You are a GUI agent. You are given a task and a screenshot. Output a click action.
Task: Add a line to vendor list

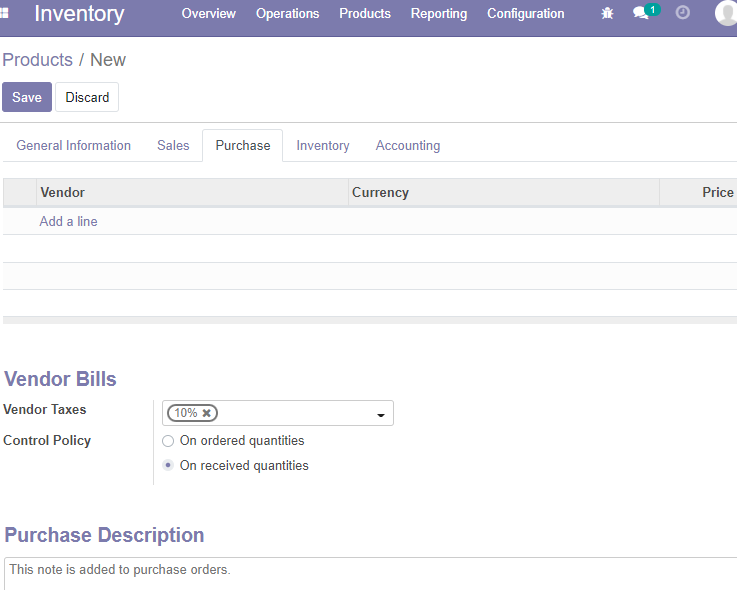tap(68, 221)
